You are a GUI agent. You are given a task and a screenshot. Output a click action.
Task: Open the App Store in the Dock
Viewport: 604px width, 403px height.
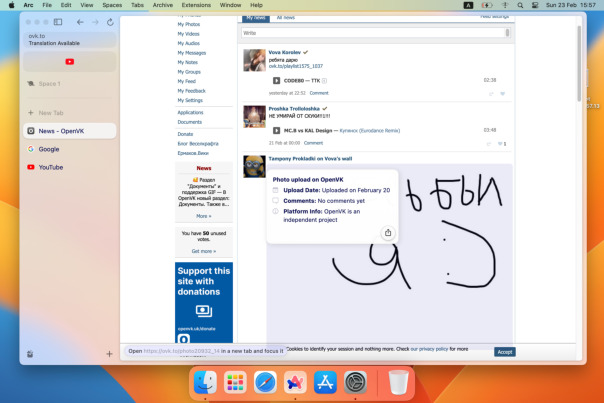(x=325, y=381)
